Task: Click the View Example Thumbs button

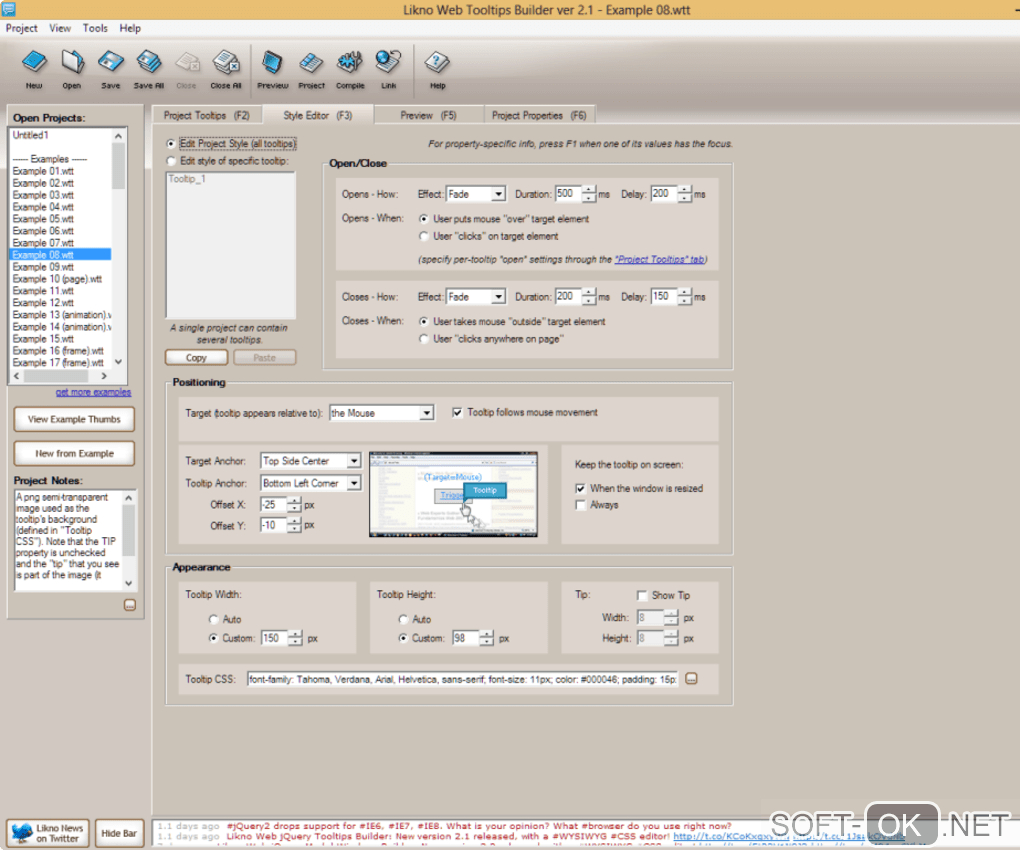Action: [x=74, y=419]
